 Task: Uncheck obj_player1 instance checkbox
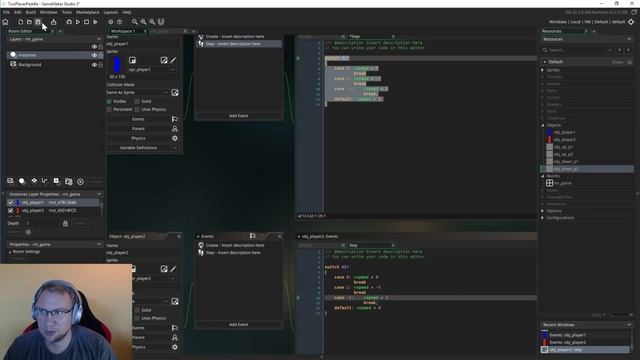pos(11,202)
